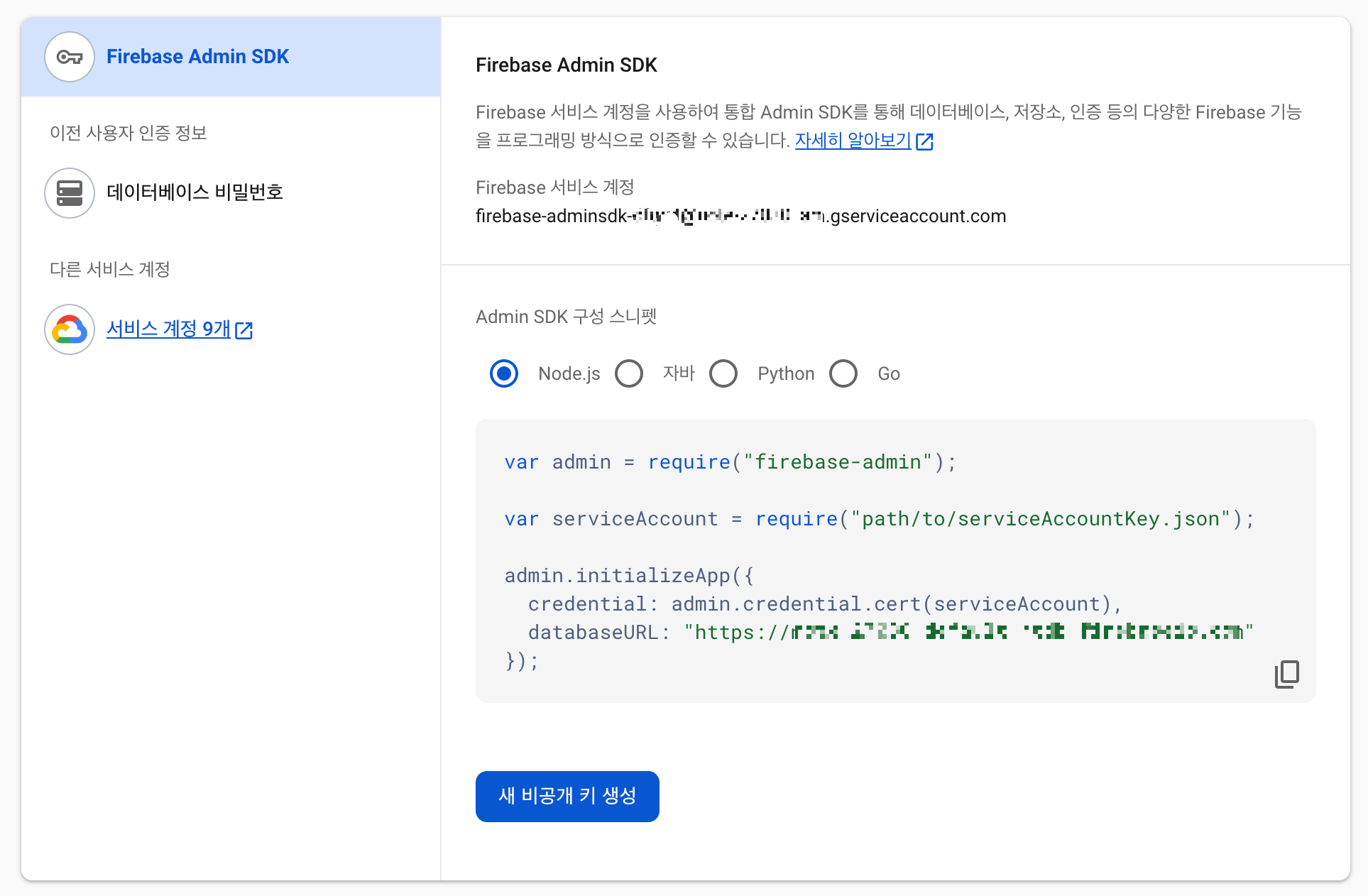Click the databaseURL line in the snippet
Image resolution: width=1368 pixels, height=896 pixels.
pos(877,632)
